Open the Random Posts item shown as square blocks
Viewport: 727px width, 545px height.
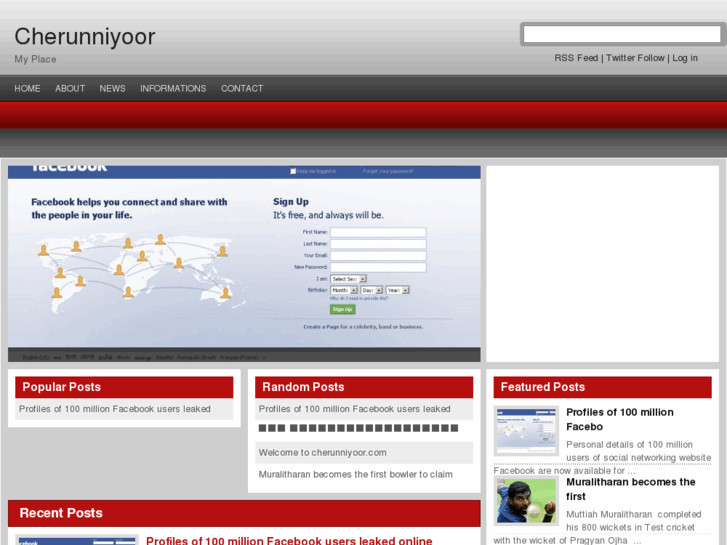(x=358, y=428)
